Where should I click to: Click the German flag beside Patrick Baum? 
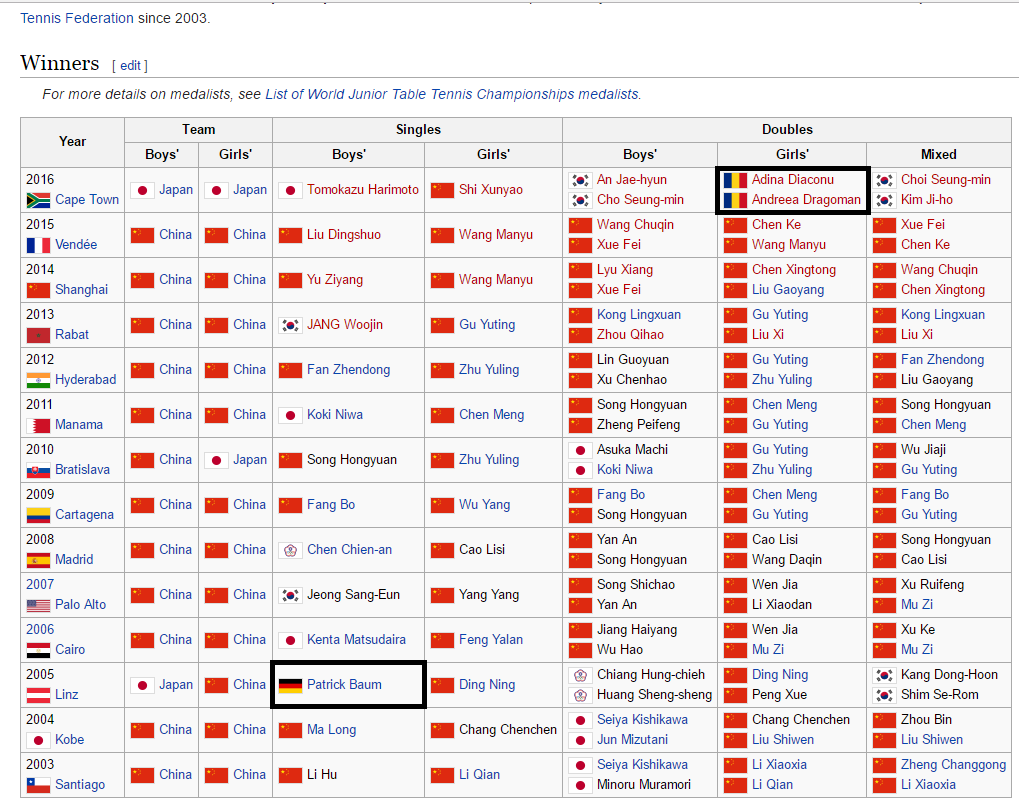click(290, 685)
